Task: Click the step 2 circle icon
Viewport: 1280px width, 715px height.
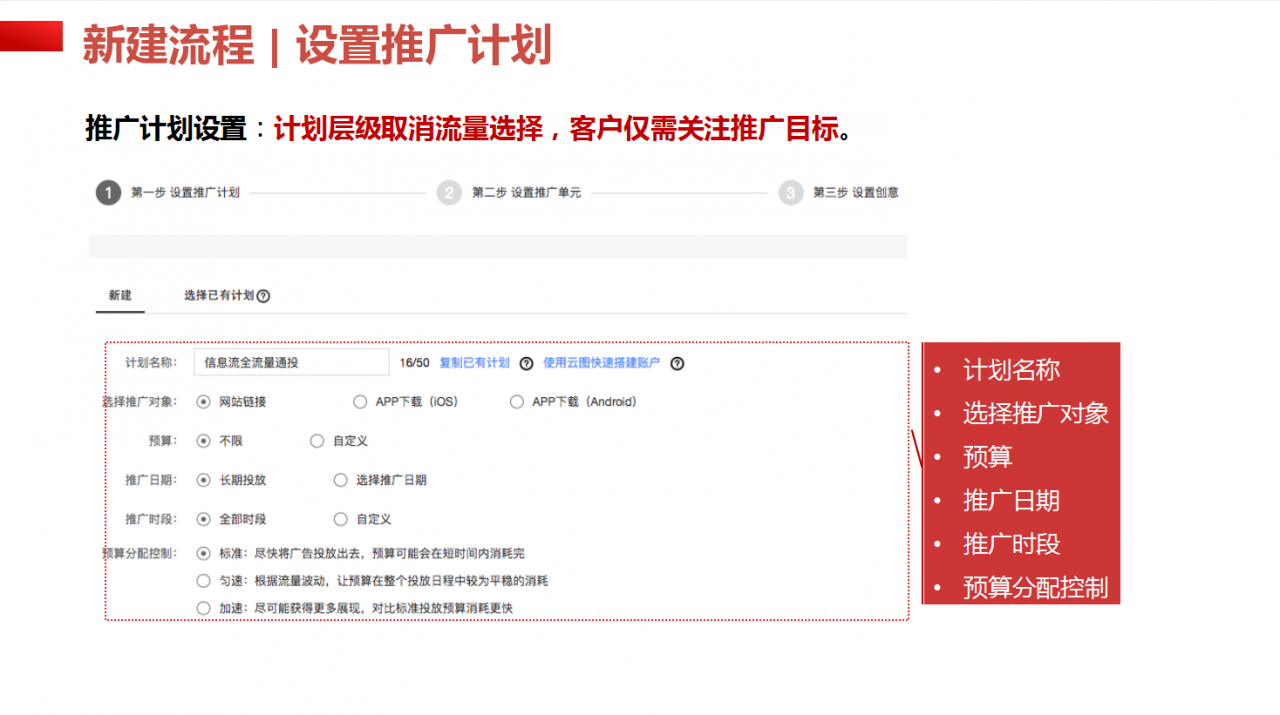Action: [x=449, y=192]
